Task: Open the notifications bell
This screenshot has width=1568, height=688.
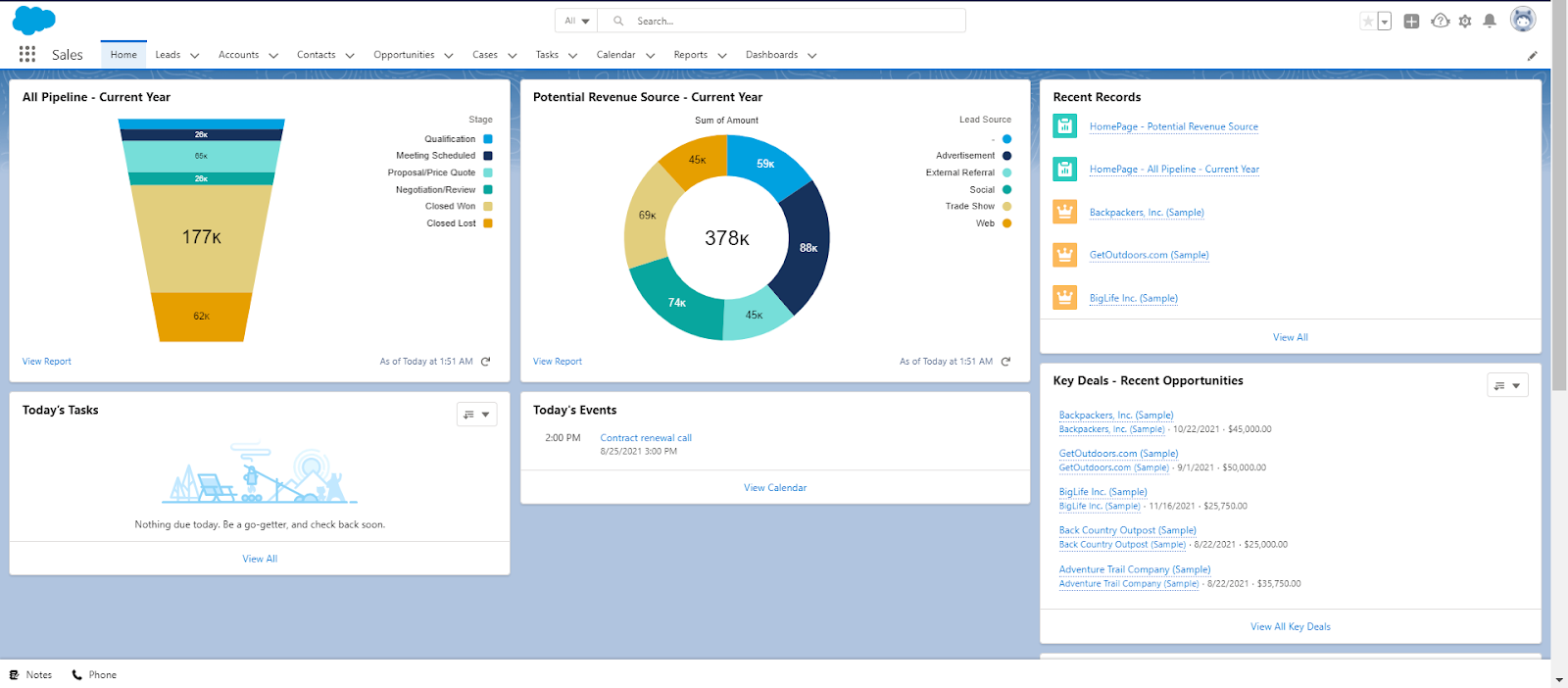Action: click(1490, 21)
